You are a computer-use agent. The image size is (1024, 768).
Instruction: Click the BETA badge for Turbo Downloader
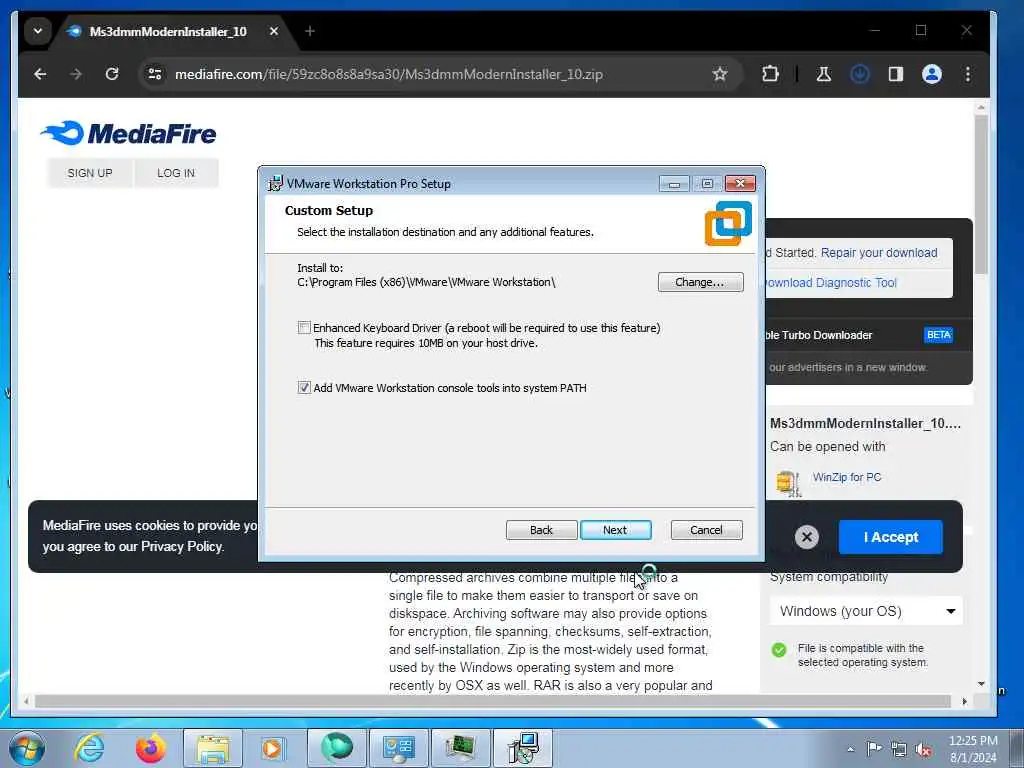(938, 335)
